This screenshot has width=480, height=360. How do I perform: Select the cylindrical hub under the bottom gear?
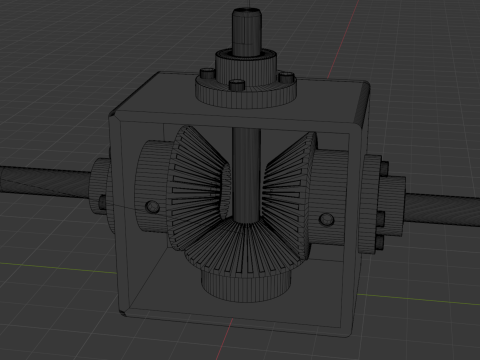[246, 286]
